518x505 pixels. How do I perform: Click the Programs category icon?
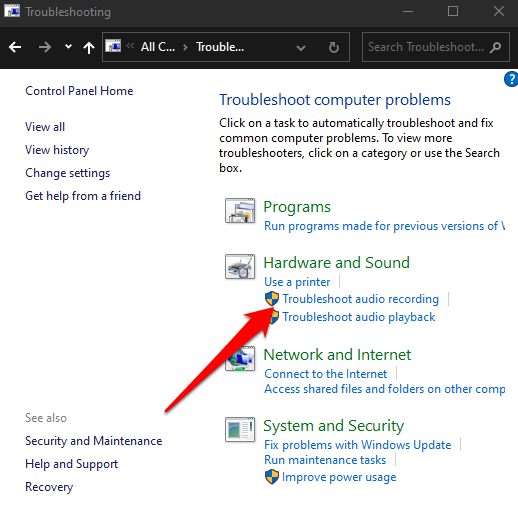click(x=240, y=210)
